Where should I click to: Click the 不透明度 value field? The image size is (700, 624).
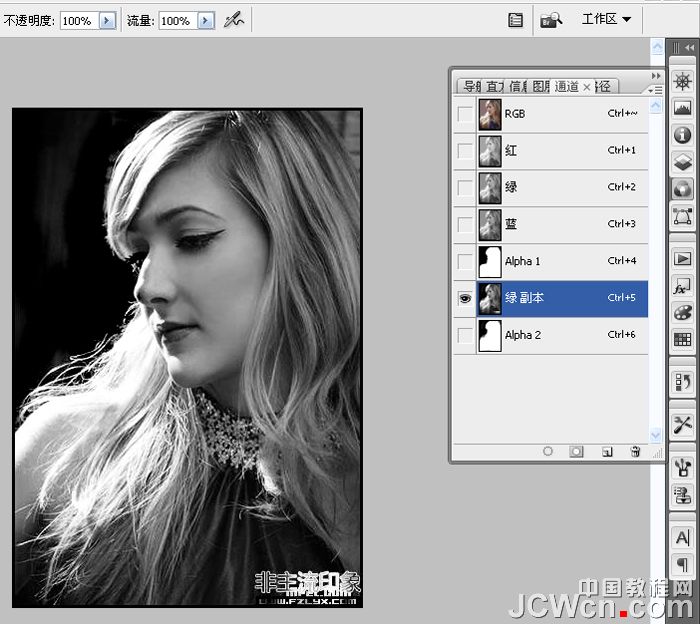[79, 21]
